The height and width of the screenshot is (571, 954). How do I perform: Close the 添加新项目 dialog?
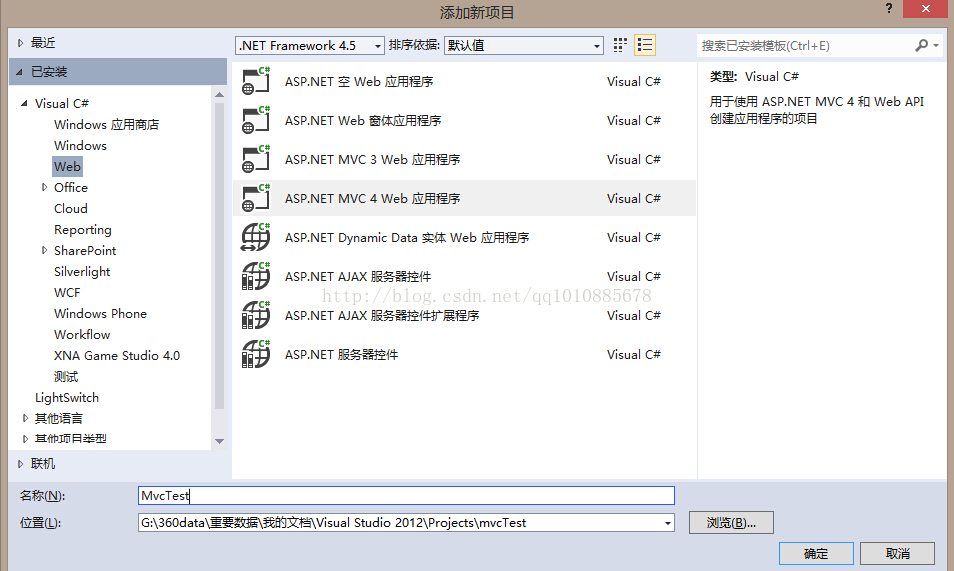click(925, 9)
